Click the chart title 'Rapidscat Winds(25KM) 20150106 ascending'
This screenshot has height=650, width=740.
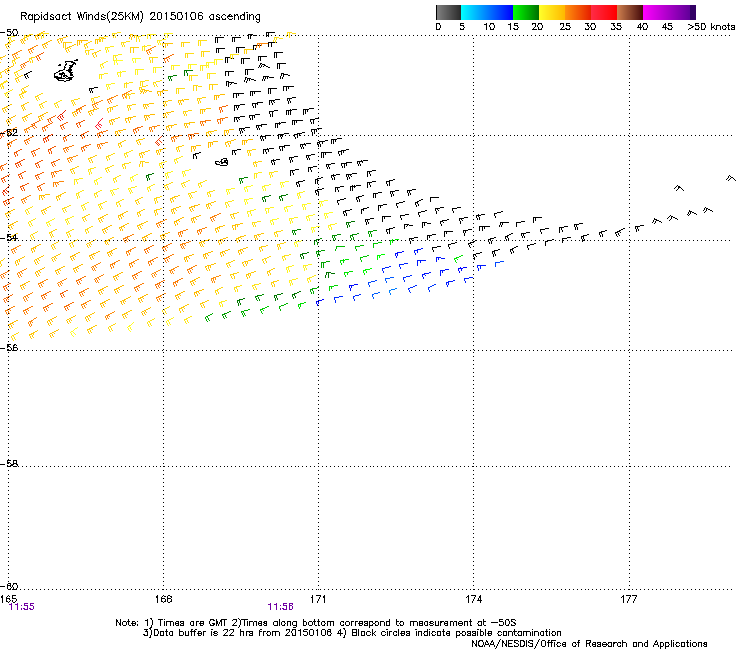(140, 17)
